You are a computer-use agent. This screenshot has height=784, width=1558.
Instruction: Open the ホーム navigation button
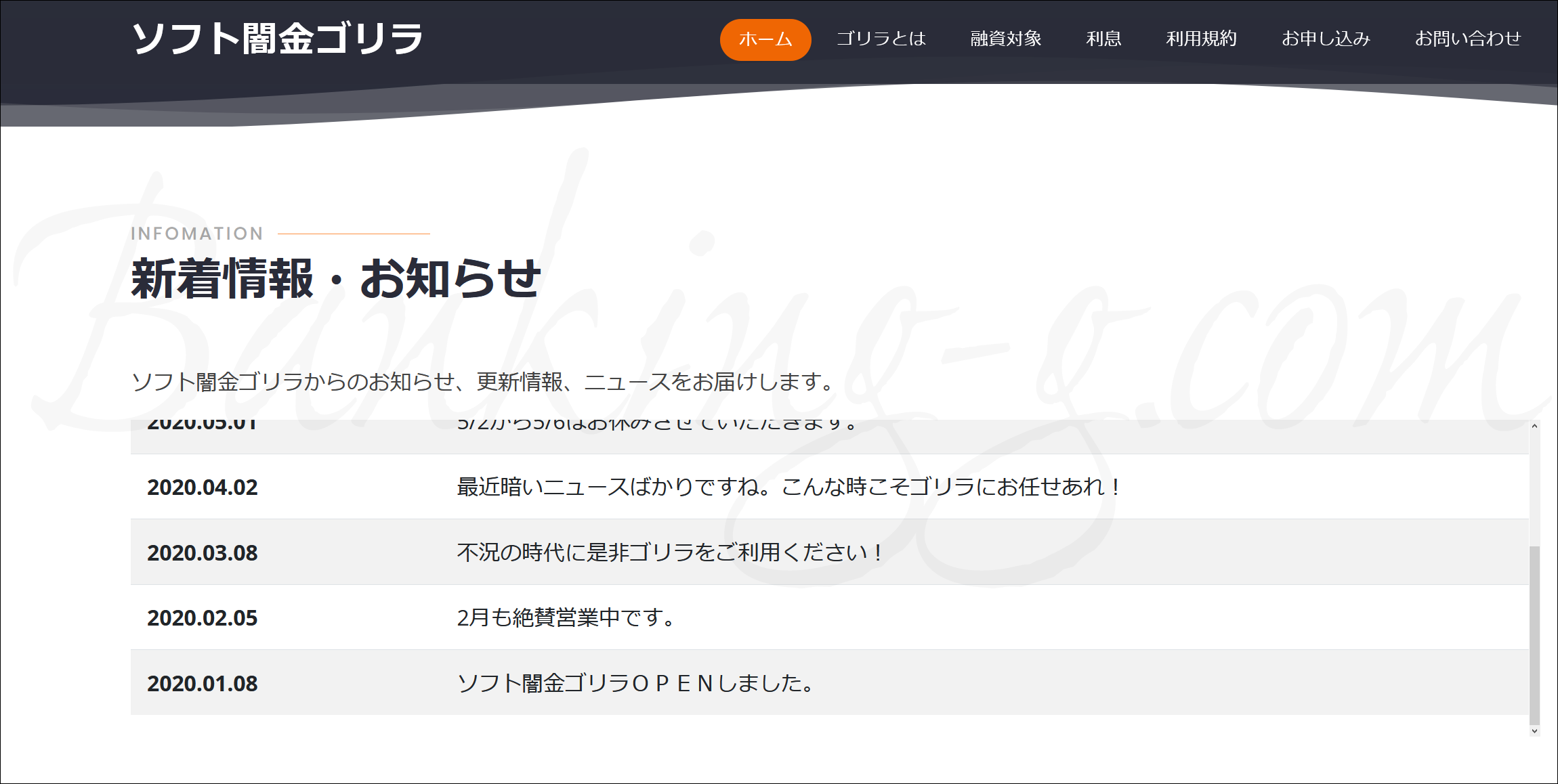[765, 39]
